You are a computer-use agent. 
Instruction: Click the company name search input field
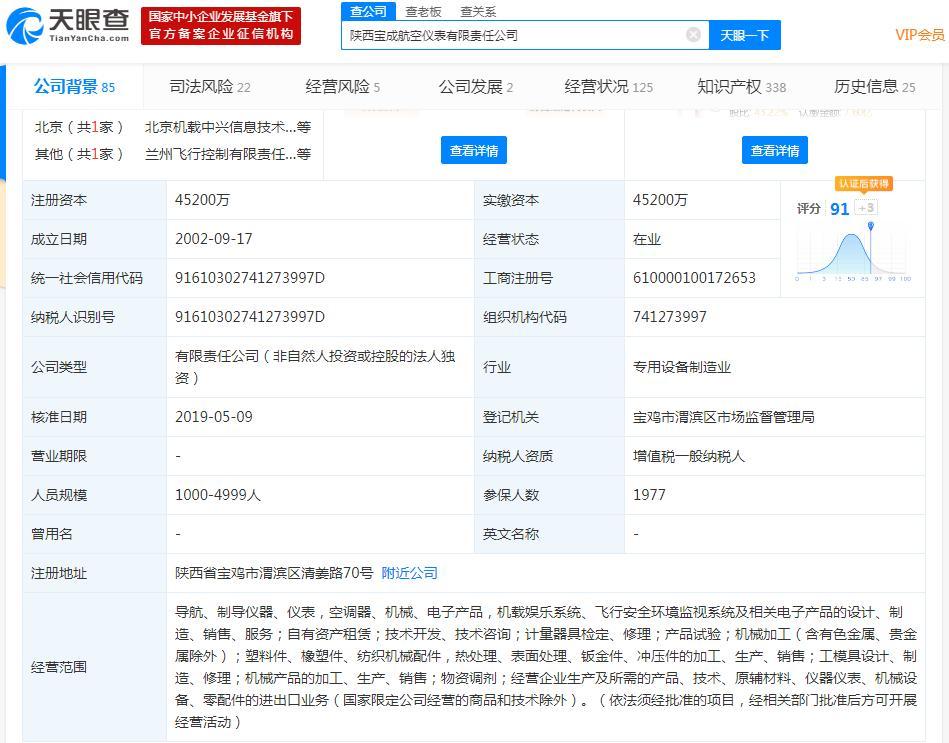(x=510, y=35)
